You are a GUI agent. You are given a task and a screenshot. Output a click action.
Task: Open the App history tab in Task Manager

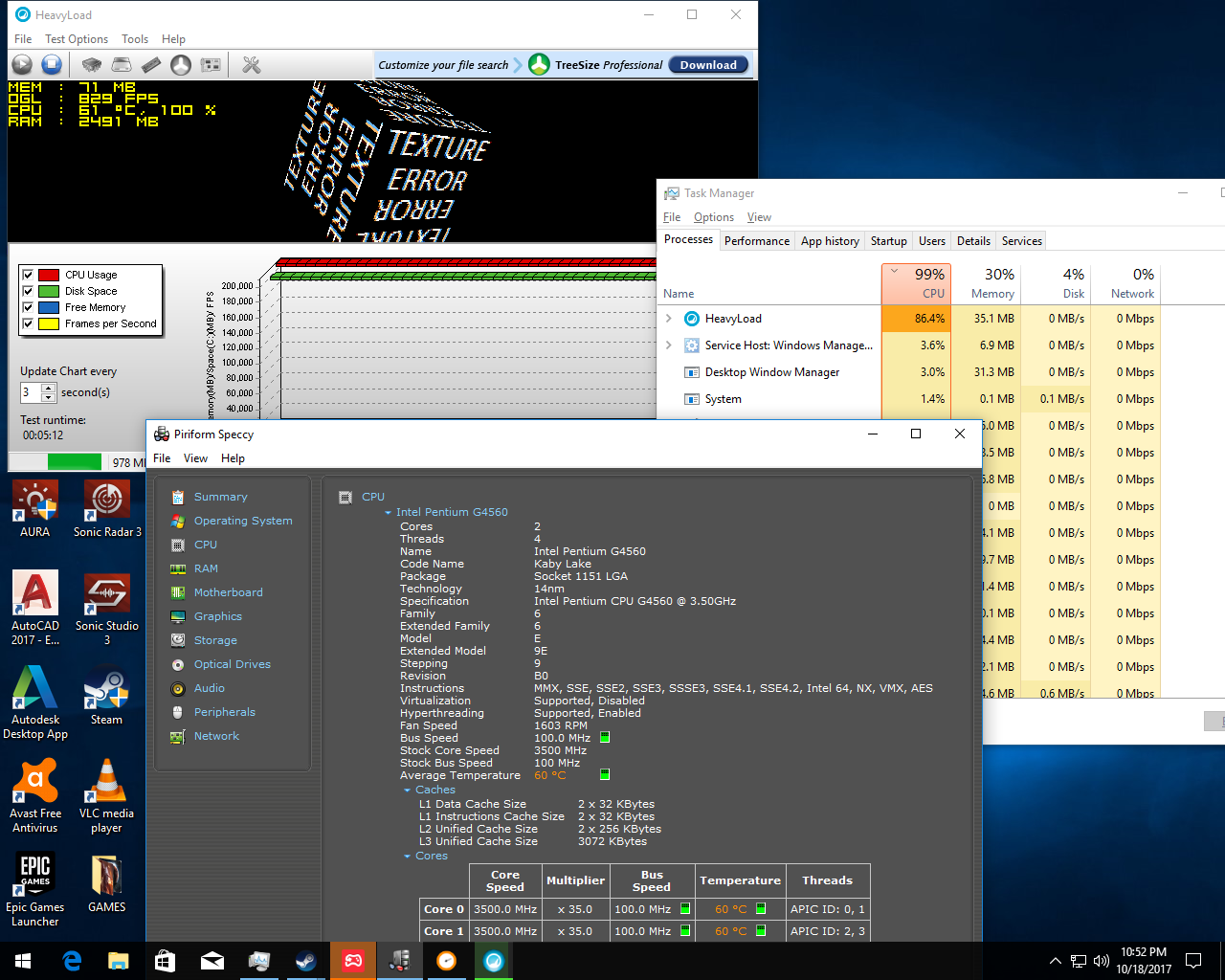[830, 241]
